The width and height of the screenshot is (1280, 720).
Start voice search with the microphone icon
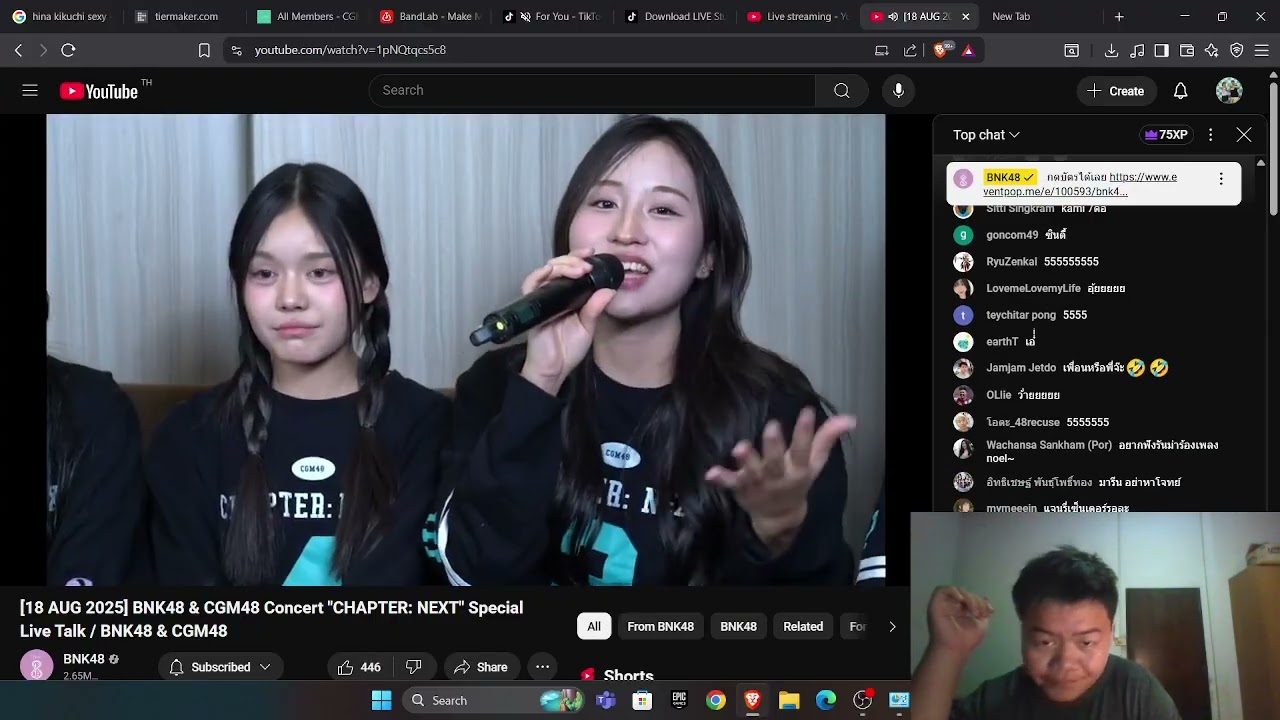[898, 91]
